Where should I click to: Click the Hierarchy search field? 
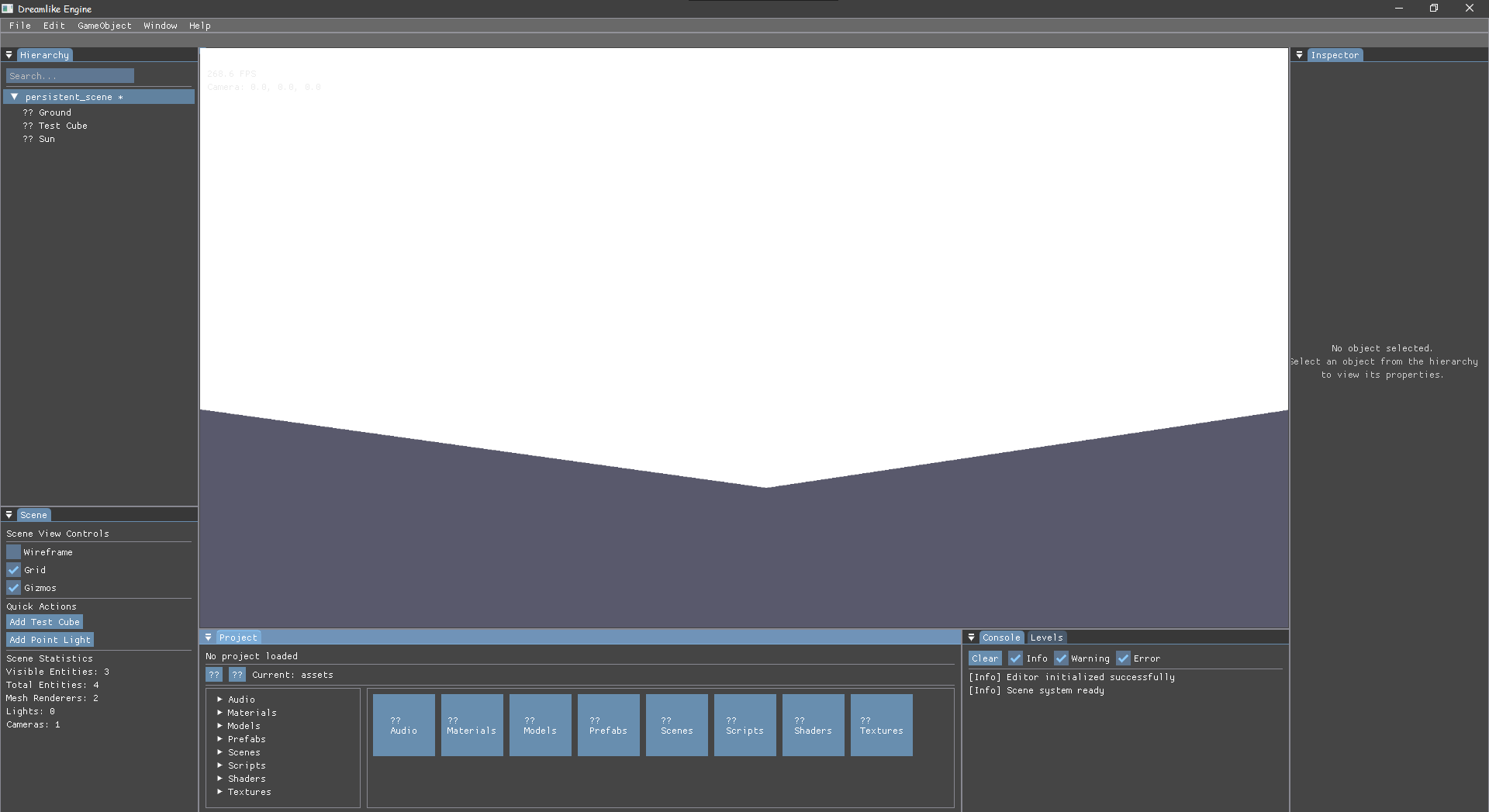pos(70,75)
